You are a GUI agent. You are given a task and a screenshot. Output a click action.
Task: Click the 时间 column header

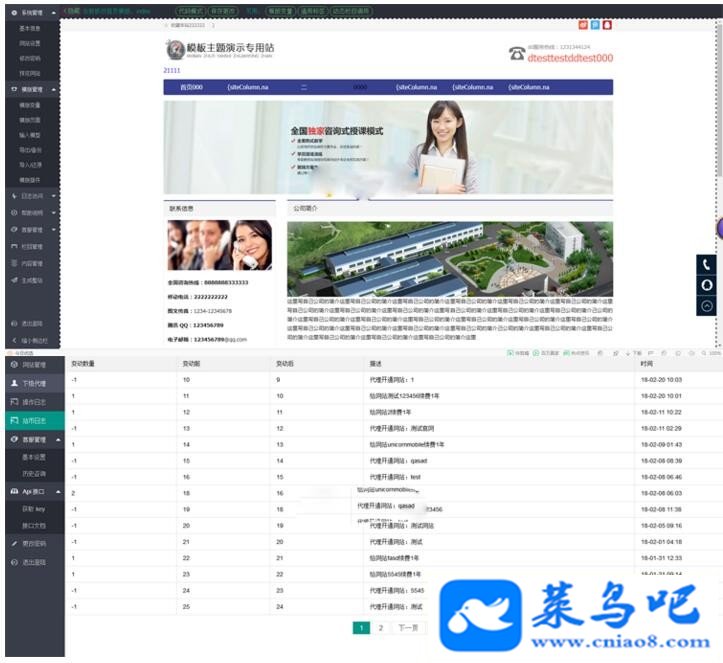[646, 364]
